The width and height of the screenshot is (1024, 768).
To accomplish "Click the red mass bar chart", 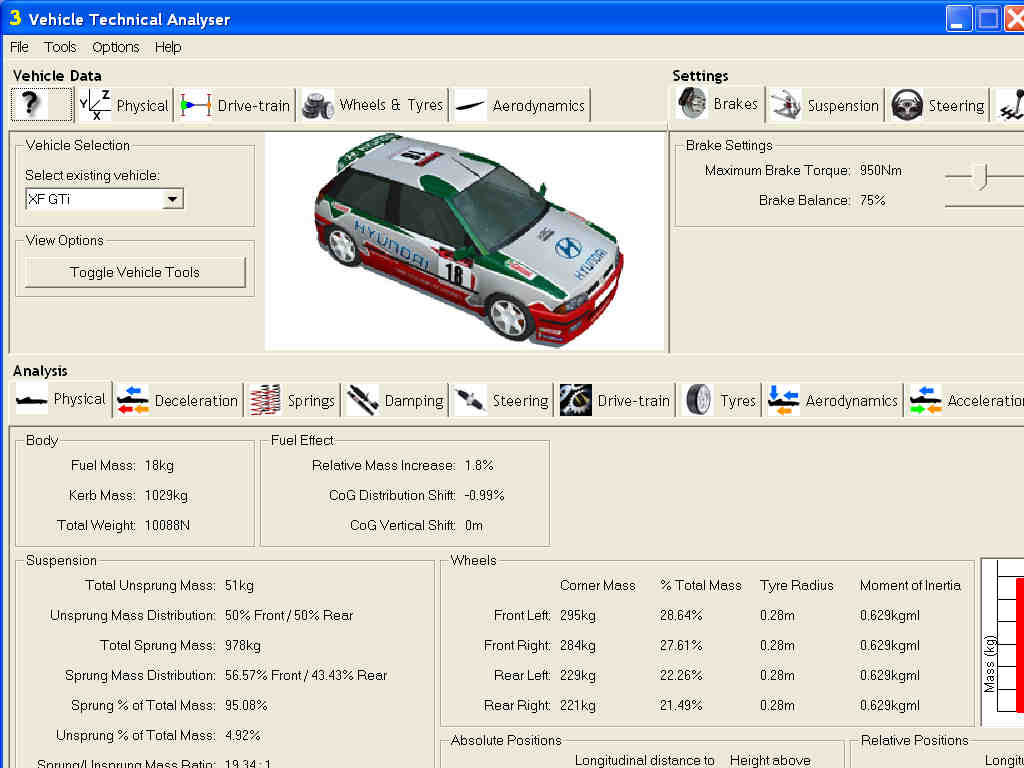I will coord(1019,644).
